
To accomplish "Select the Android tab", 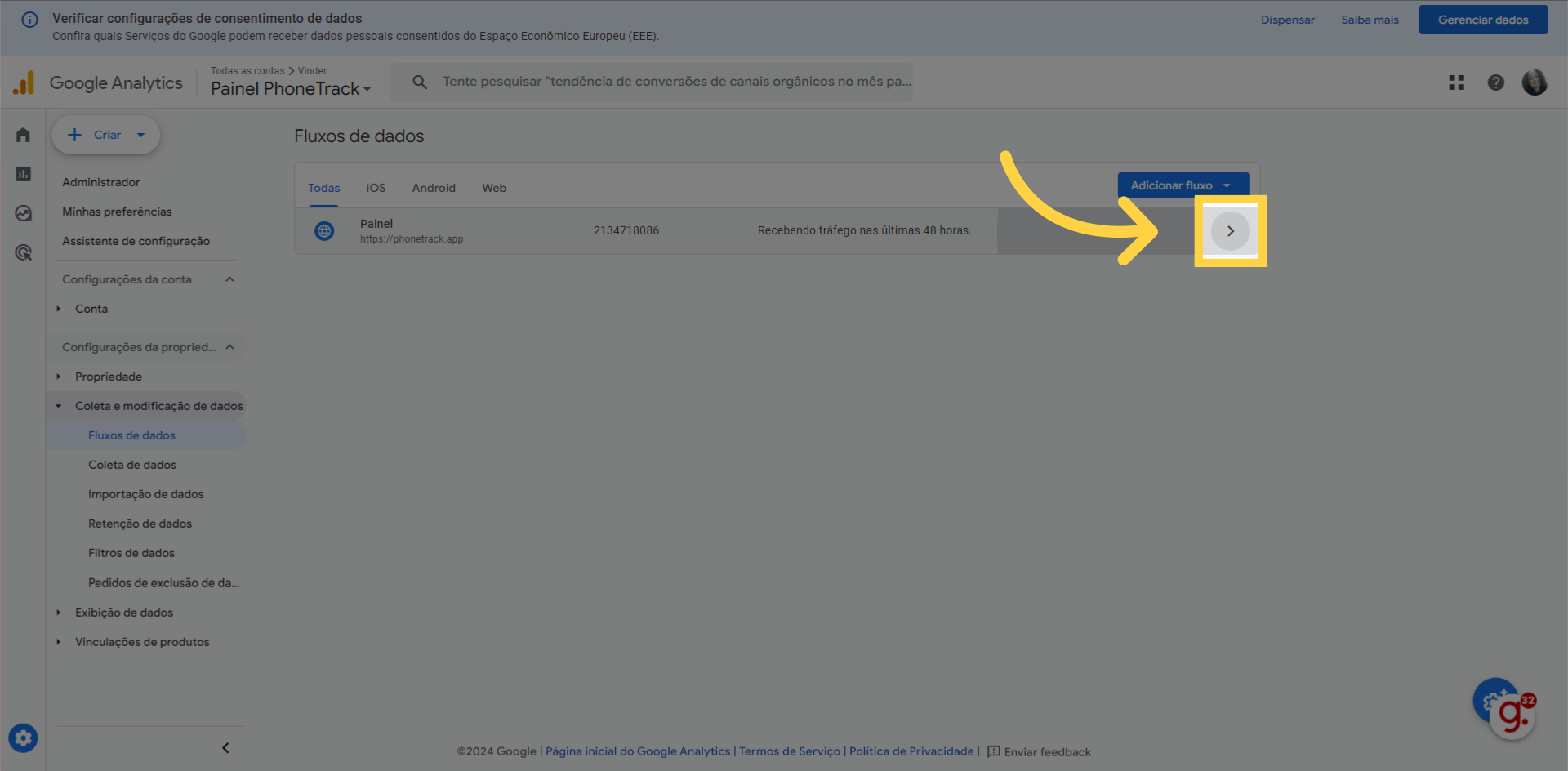I will click(x=434, y=188).
